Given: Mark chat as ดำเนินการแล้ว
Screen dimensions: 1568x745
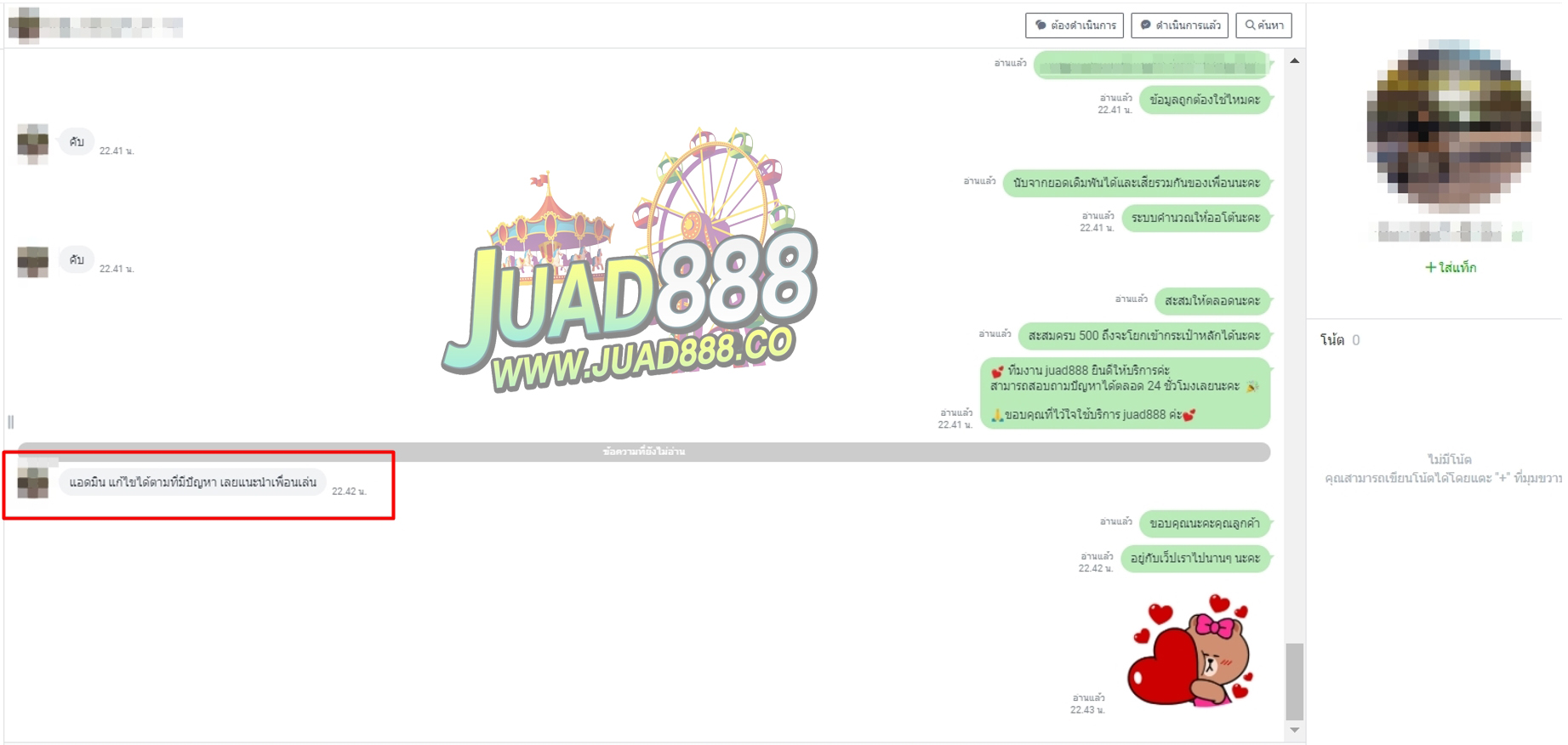Looking at the screenshot, I should point(1179,26).
